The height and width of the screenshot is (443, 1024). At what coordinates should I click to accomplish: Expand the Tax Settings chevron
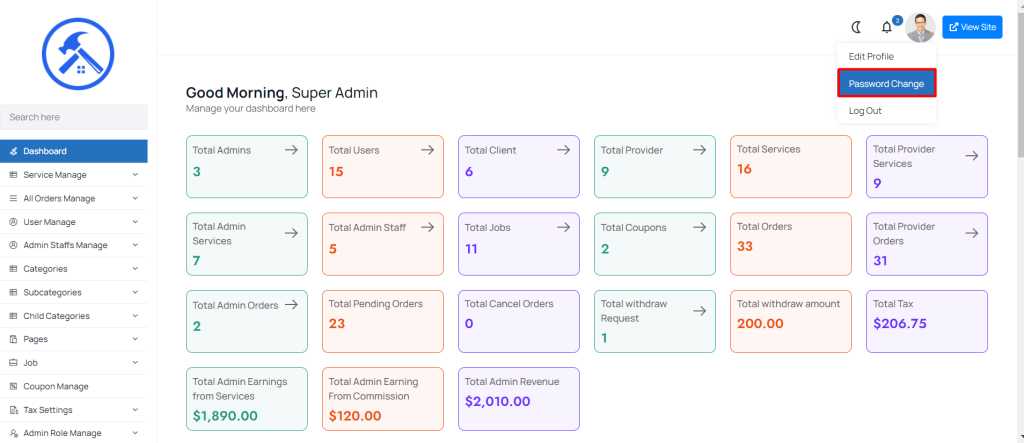(x=135, y=410)
